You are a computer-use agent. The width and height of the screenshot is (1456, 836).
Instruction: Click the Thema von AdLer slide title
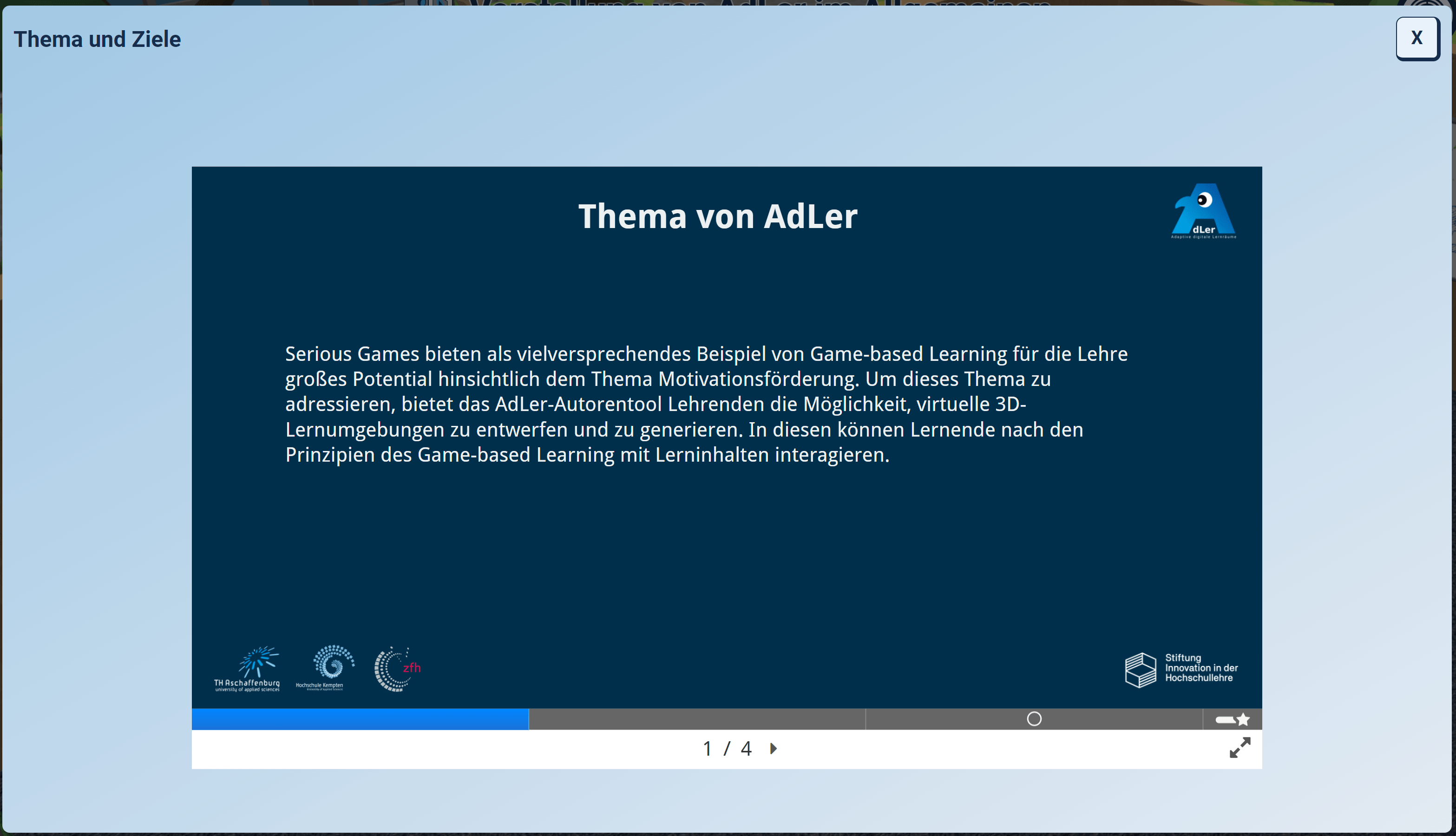click(717, 216)
